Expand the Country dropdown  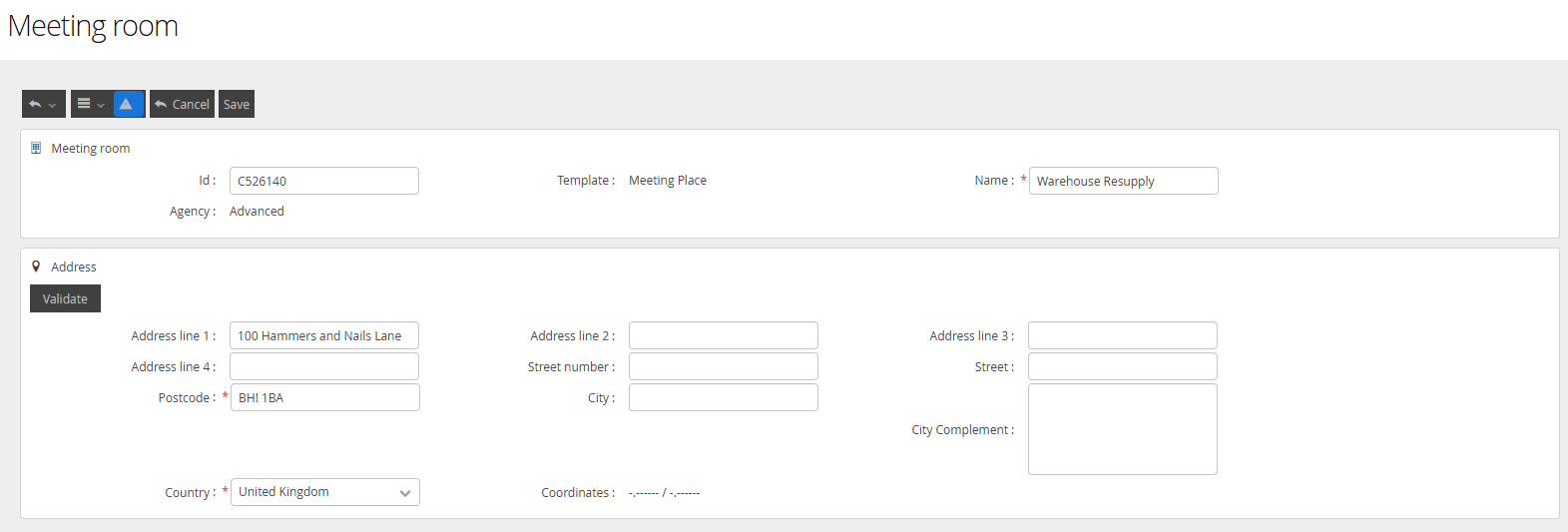coord(324,492)
